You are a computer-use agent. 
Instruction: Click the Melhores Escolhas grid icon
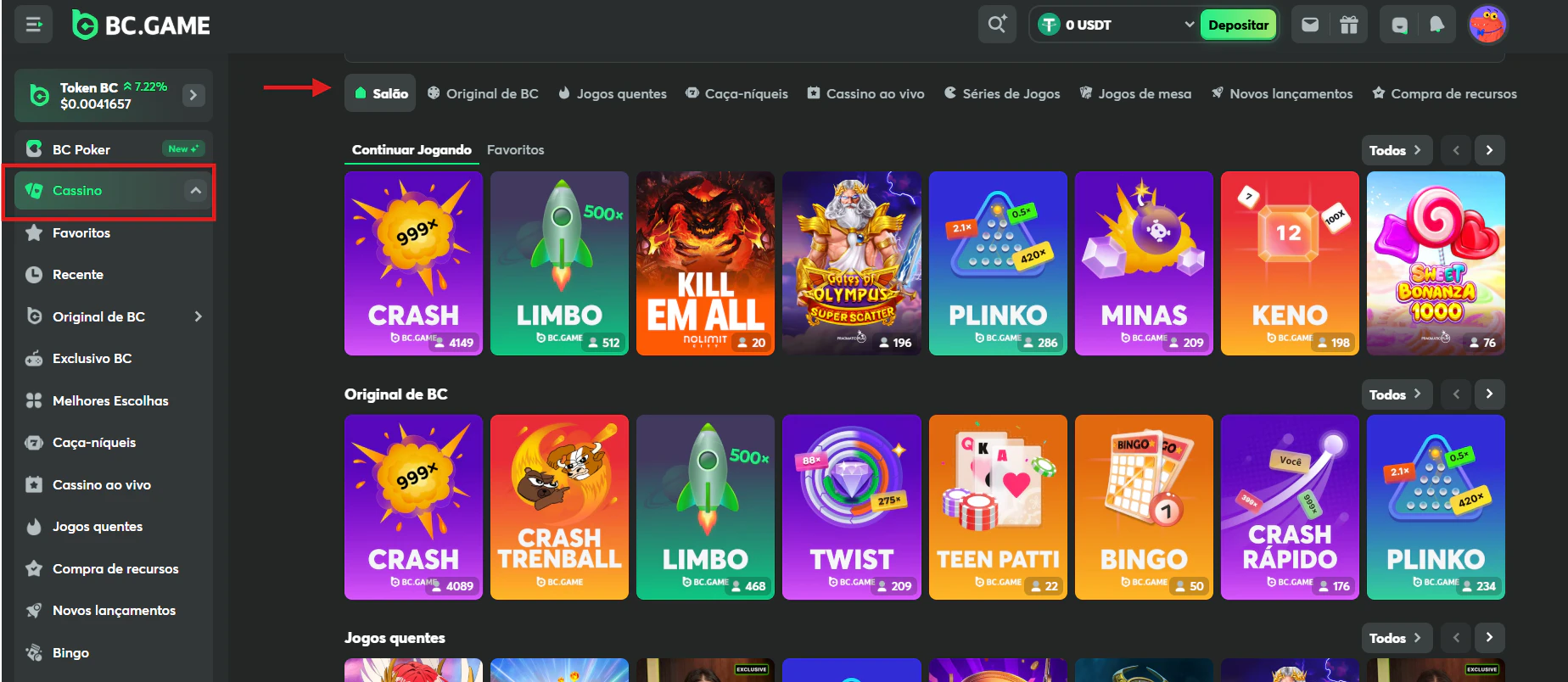34,400
